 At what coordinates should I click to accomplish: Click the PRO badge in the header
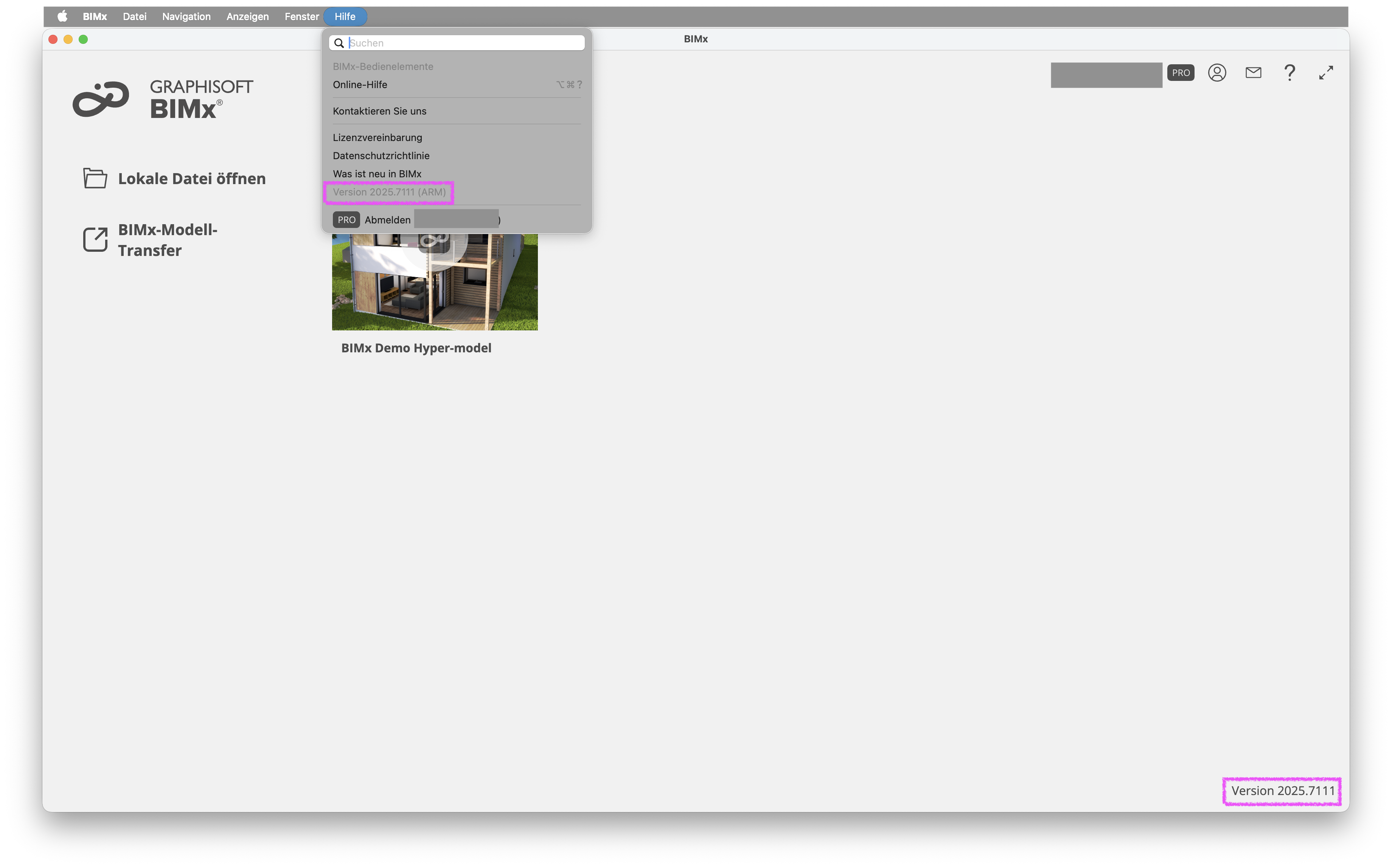tap(1180, 73)
